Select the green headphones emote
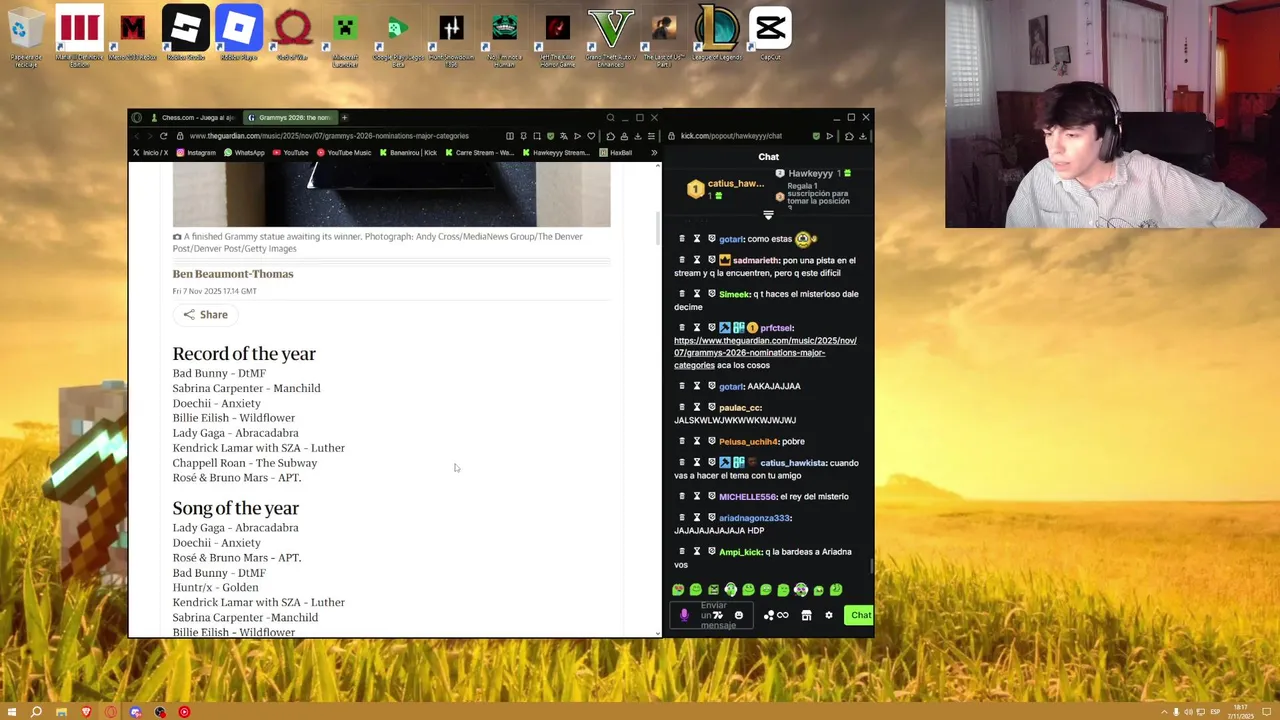Viewport: 1280px width, 720px height. point(730,590)
